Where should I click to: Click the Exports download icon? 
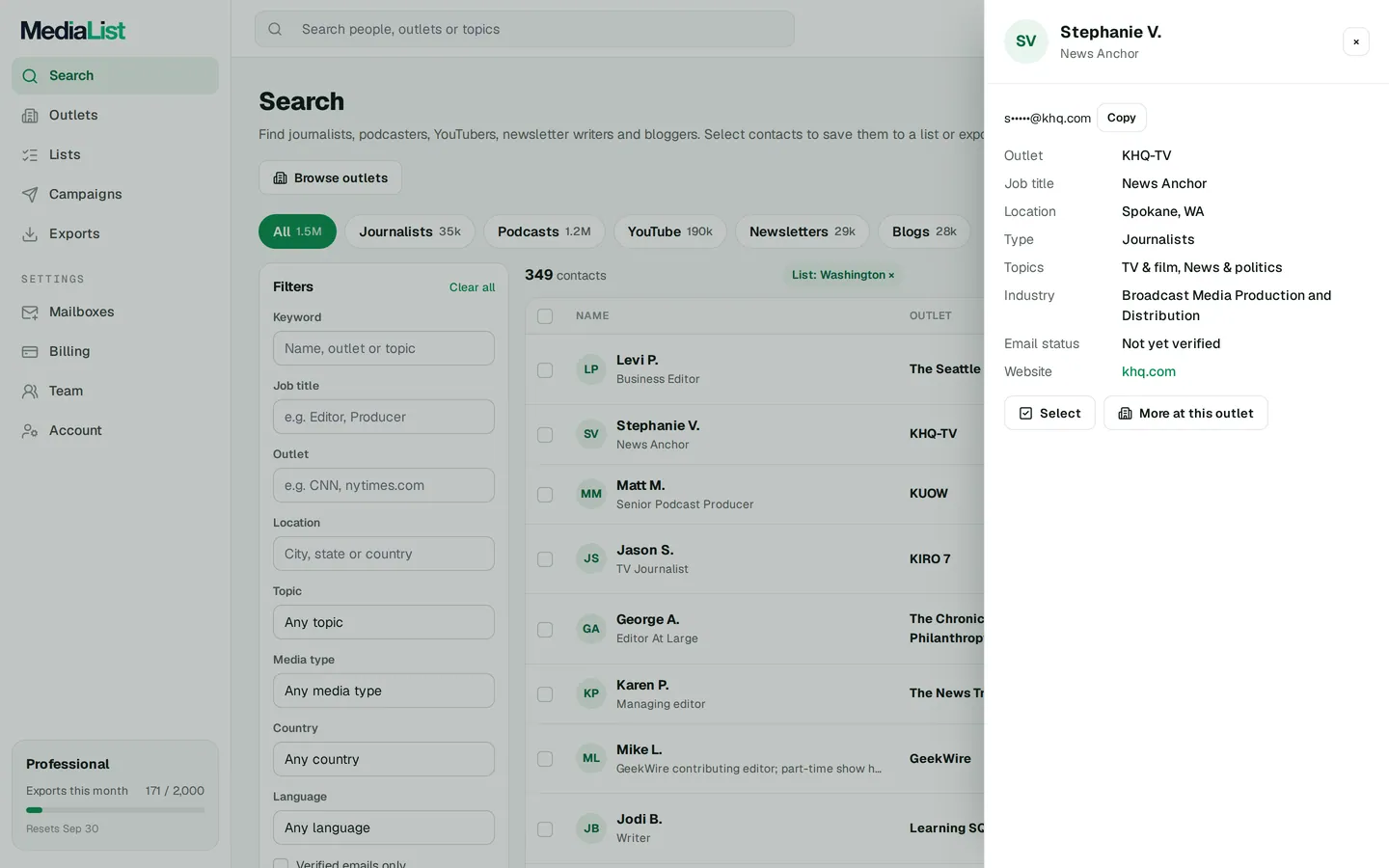(x=30, y=234)
